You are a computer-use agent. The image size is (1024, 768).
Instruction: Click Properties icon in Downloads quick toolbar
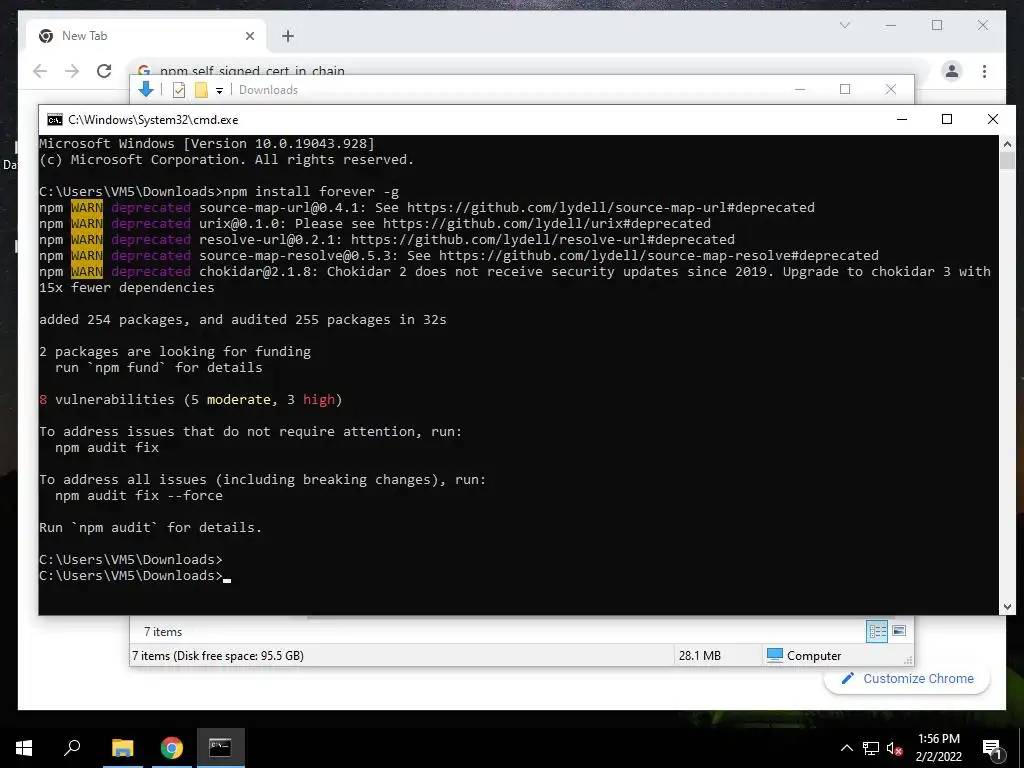(x=178, y=90)
